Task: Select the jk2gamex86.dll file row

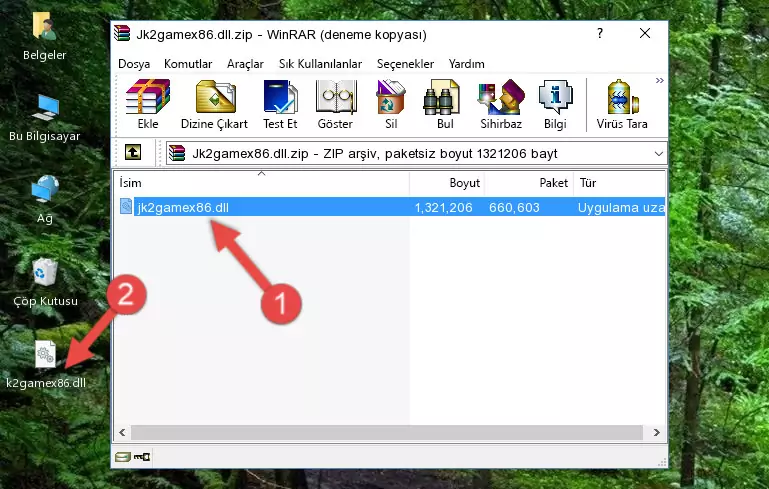Action: pyautogui.click(x=391, y=207)
